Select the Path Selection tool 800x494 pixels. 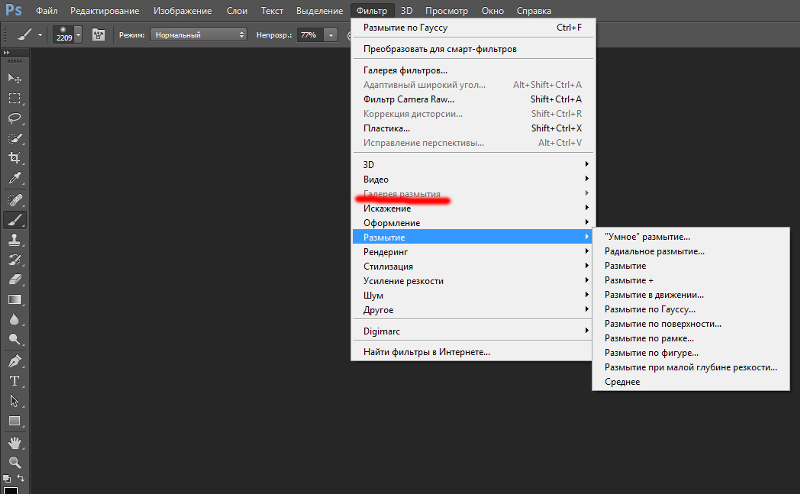tap(14, 401)
